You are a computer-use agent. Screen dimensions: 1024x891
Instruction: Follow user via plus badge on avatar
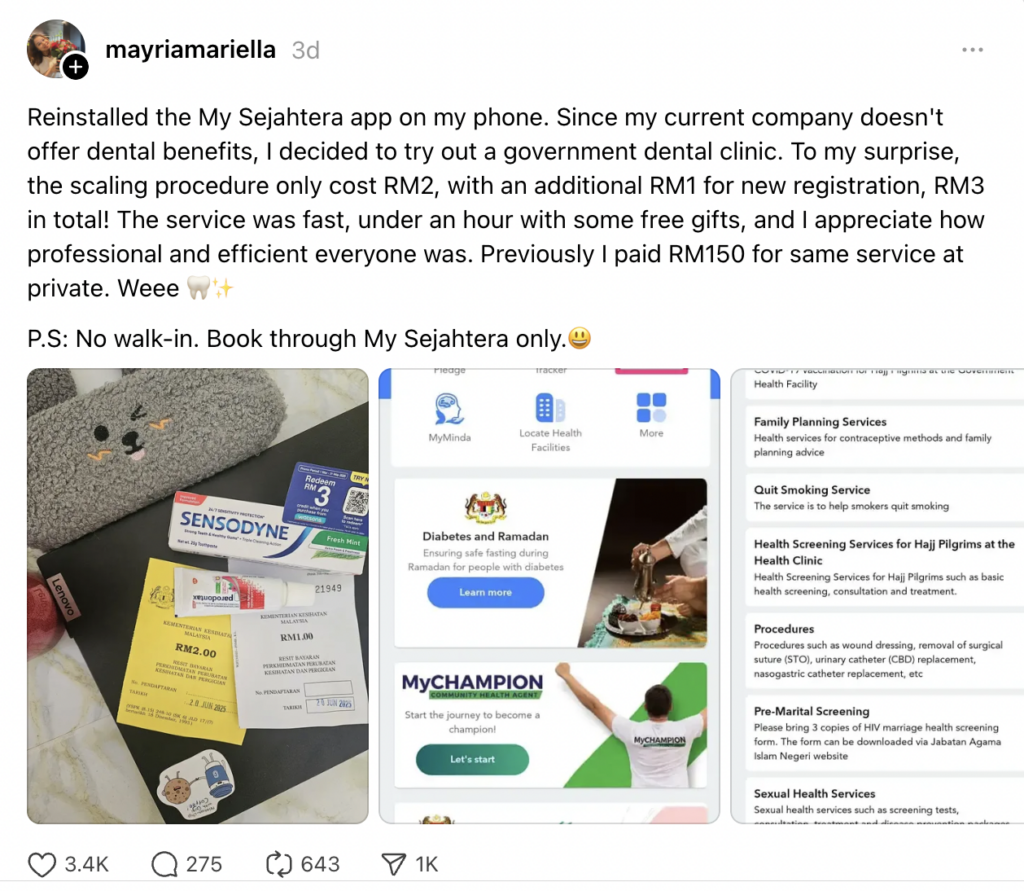[76, 67]
